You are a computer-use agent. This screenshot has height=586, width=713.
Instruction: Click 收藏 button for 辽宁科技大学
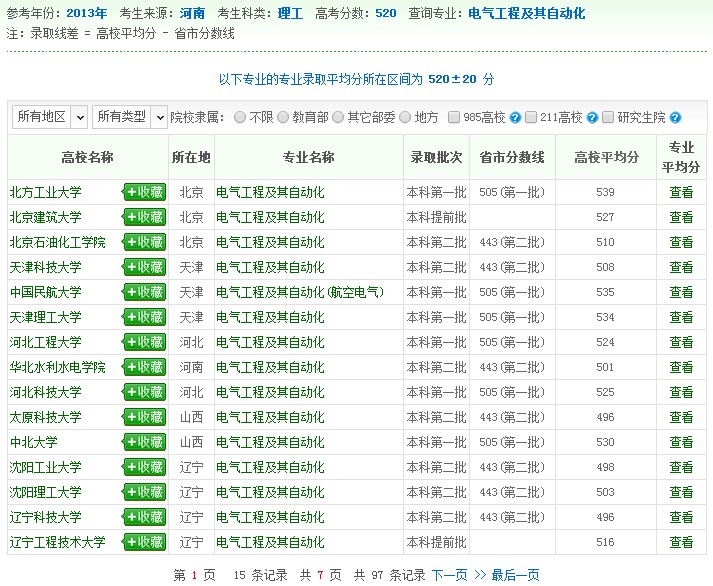[x=144, y=517]
